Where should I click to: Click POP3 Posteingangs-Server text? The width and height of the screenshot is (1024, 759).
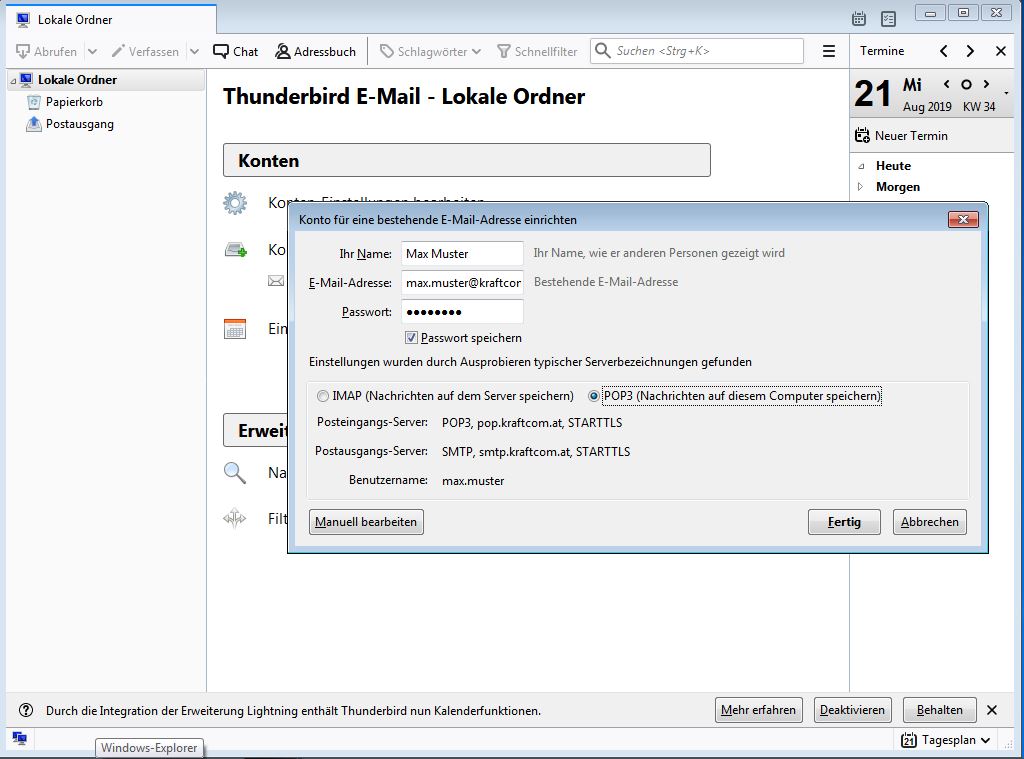click(532, 423)
